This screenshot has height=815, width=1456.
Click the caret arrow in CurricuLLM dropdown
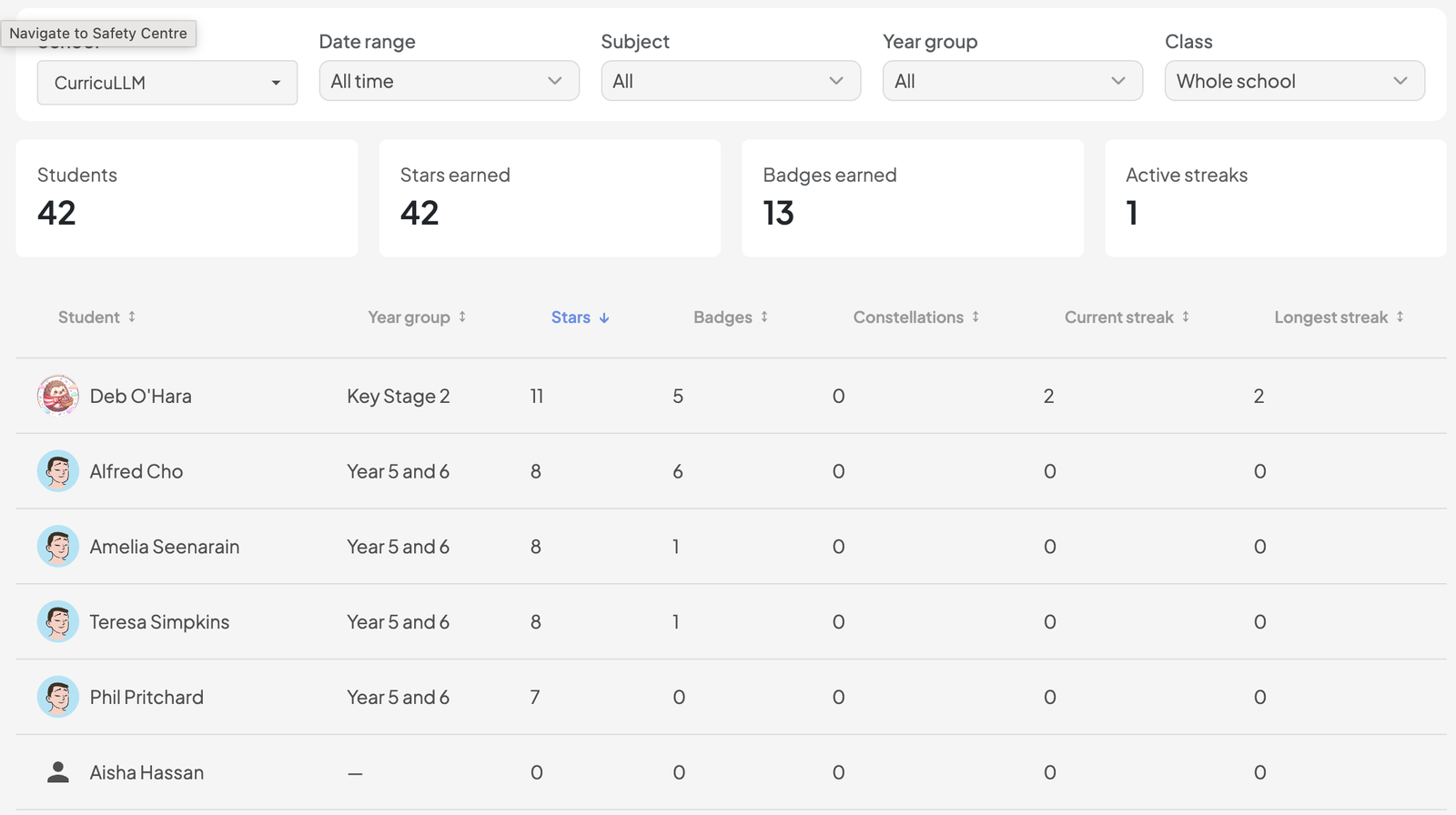pyautogui.click(x=276, y=83)
